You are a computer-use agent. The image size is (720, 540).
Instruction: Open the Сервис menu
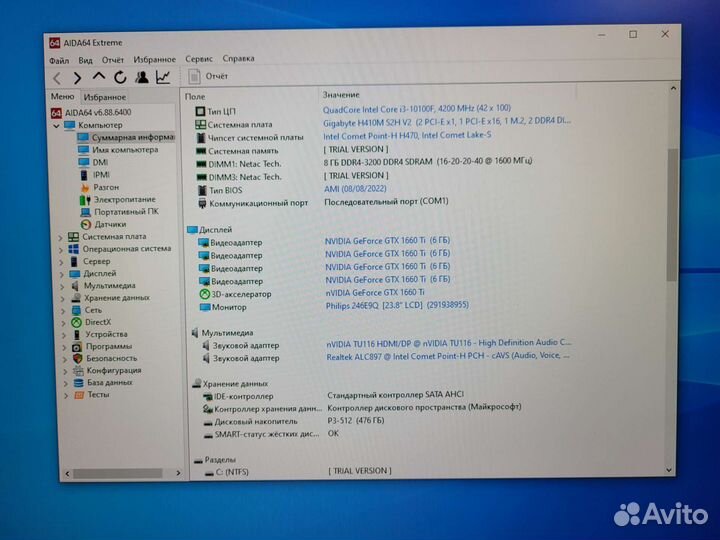[x=199, y=59]
